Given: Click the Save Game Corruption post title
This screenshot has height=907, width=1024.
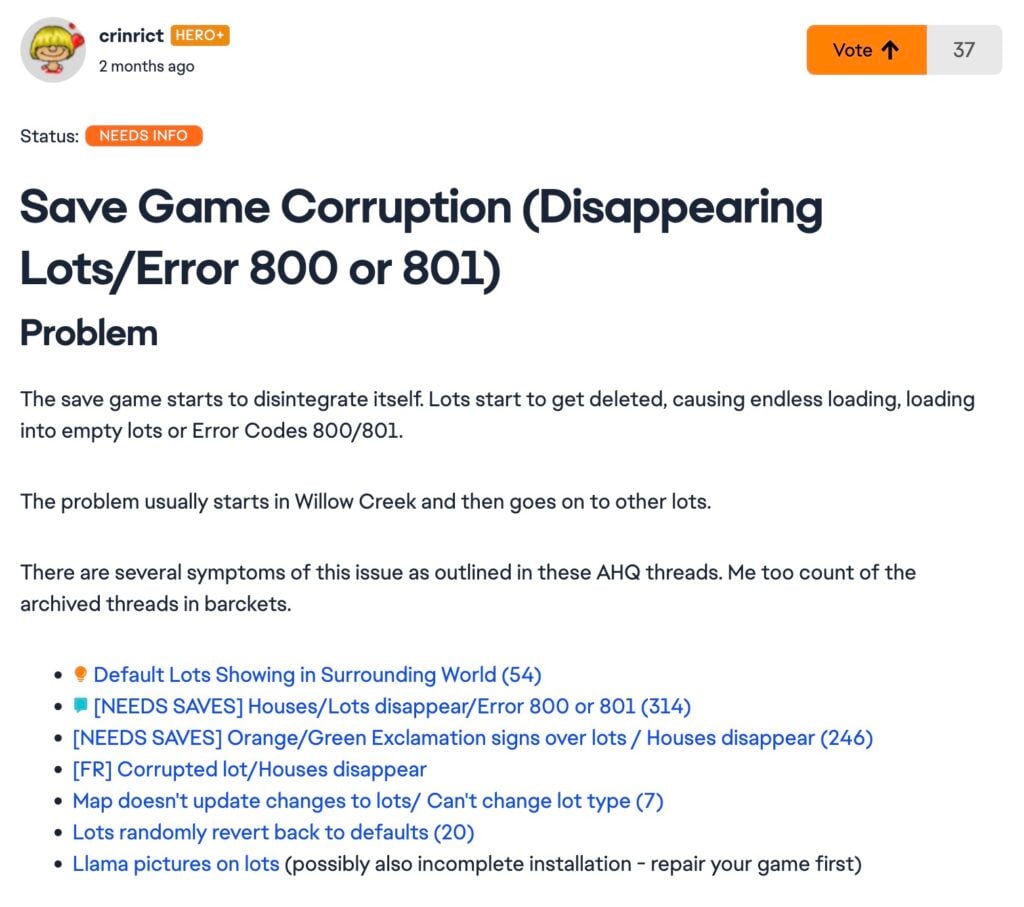Looking at the screenshot, I should point(420,238).
